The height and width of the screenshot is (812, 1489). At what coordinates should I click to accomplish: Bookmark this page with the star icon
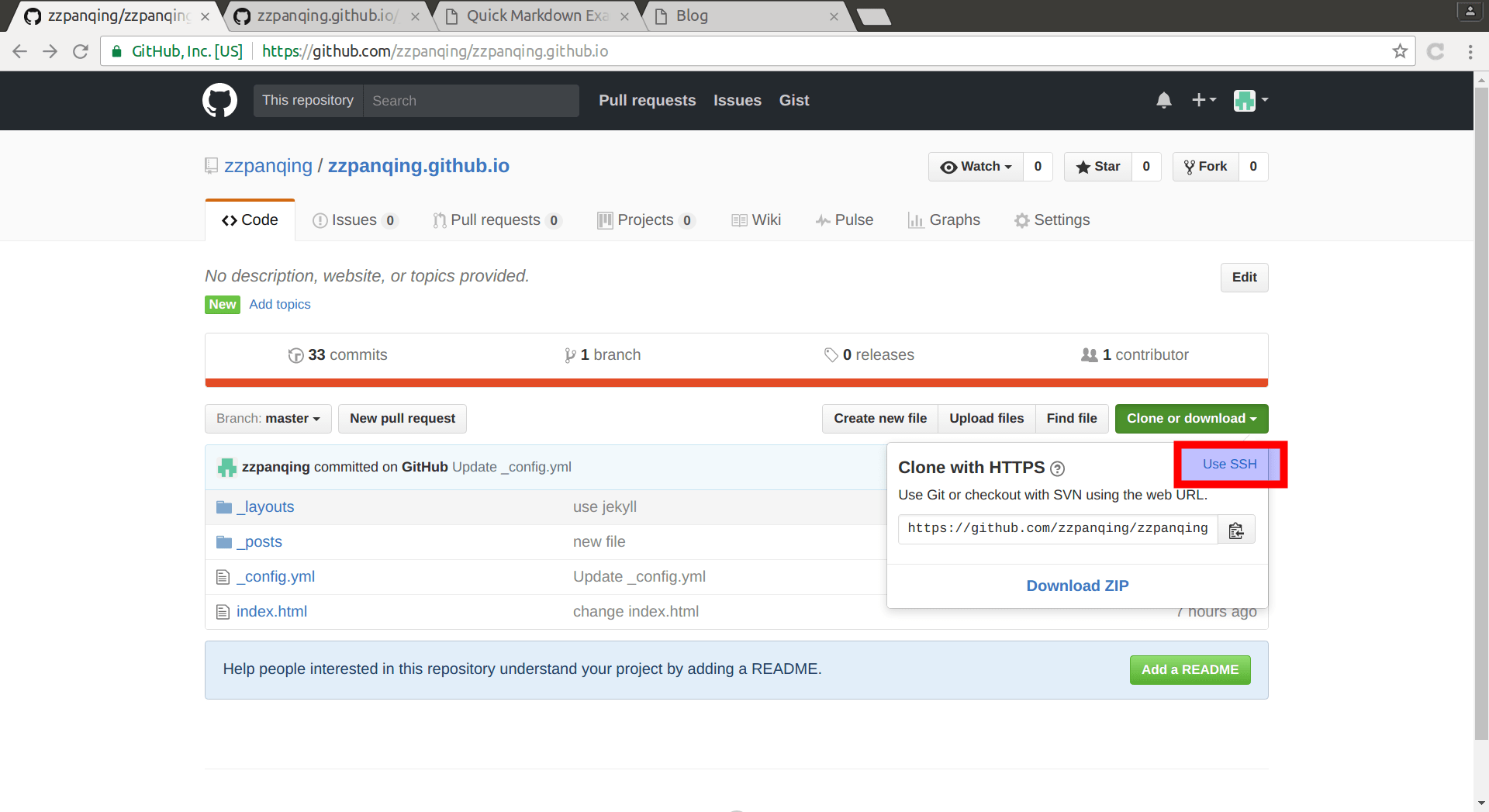tap(1399, 51)
